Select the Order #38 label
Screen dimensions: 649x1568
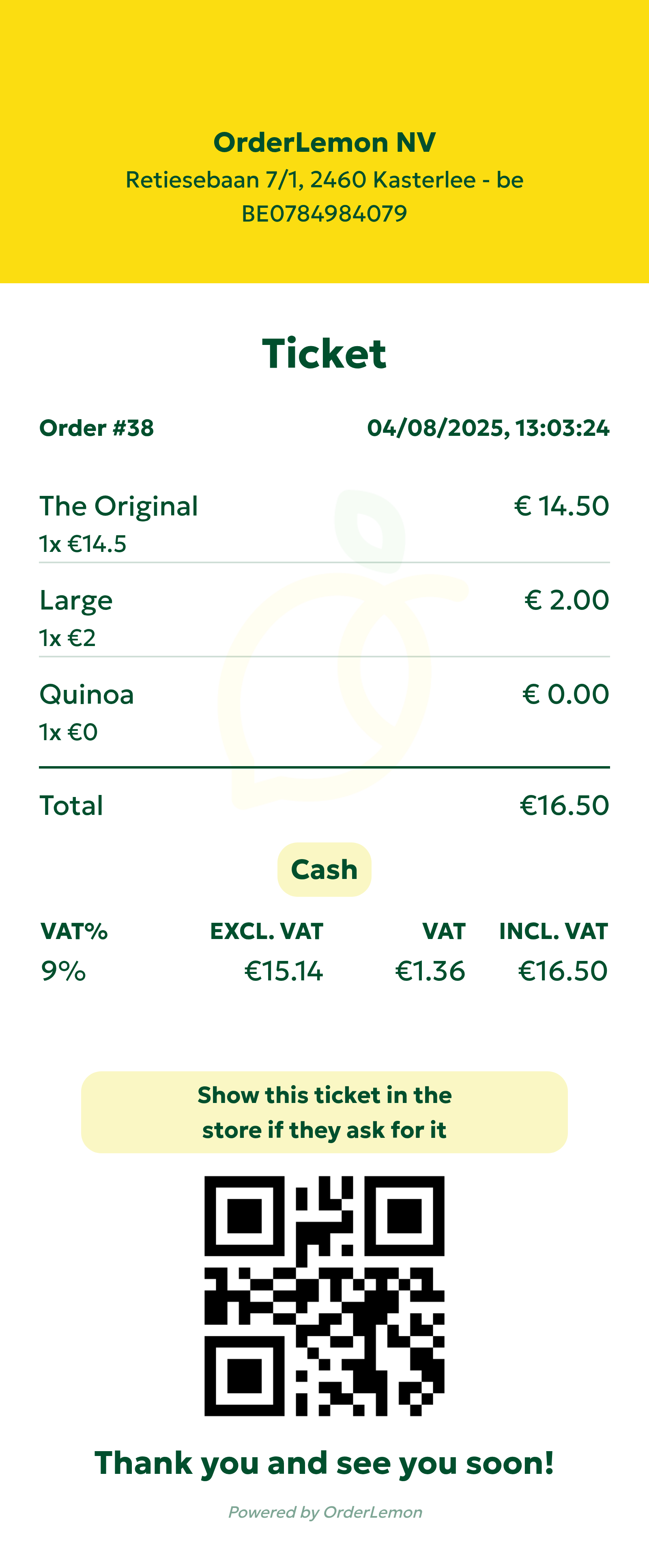pyautogui.click(x=97, y=428)
